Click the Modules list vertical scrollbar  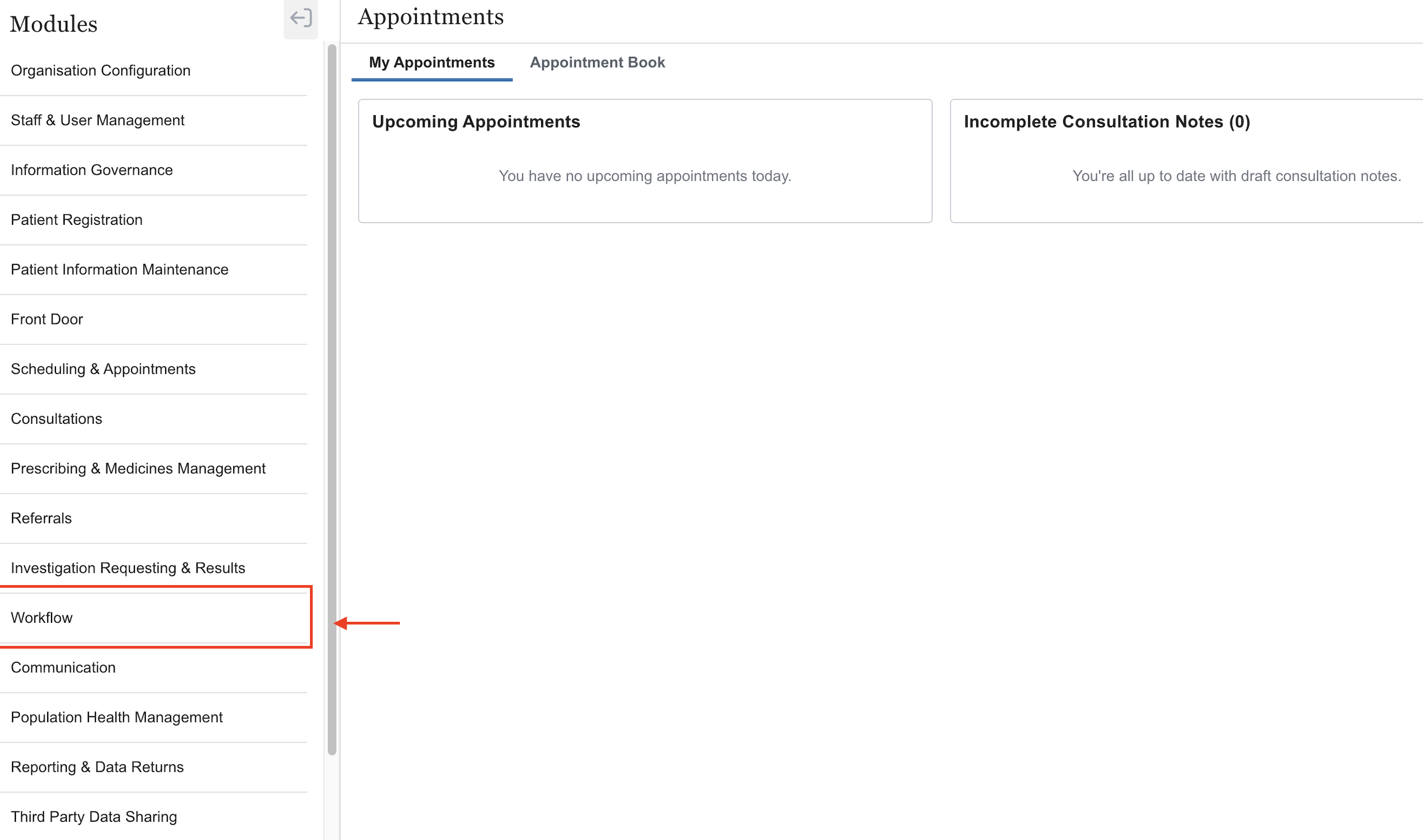pyautogui.click(x=332, y=399)
